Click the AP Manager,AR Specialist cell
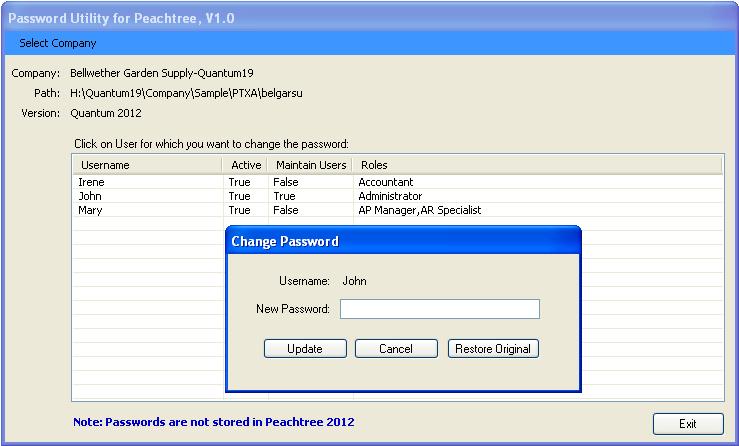Screen dimensions: 739x446 pyautogui.click(x=419, y=210)
